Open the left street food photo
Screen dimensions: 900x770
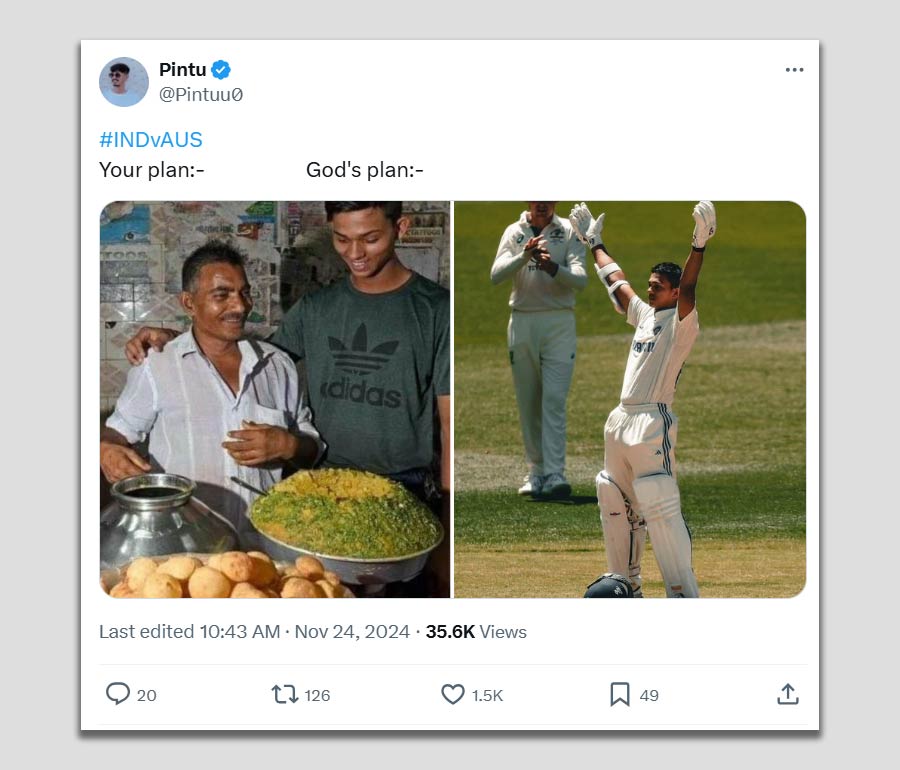(275, 399)
